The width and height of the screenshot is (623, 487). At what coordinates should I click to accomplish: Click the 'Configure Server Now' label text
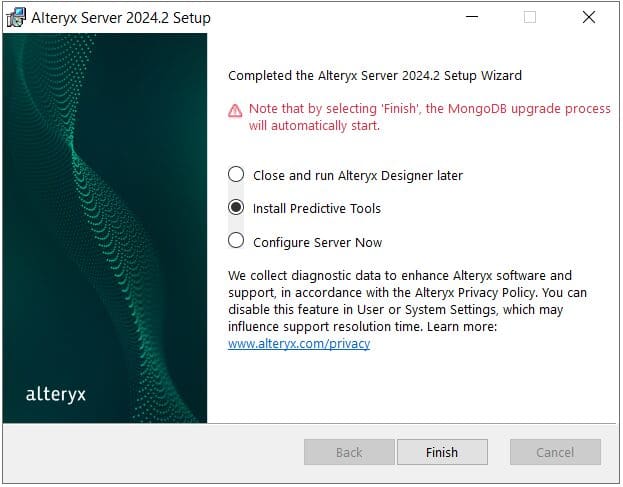pos(317,242)
